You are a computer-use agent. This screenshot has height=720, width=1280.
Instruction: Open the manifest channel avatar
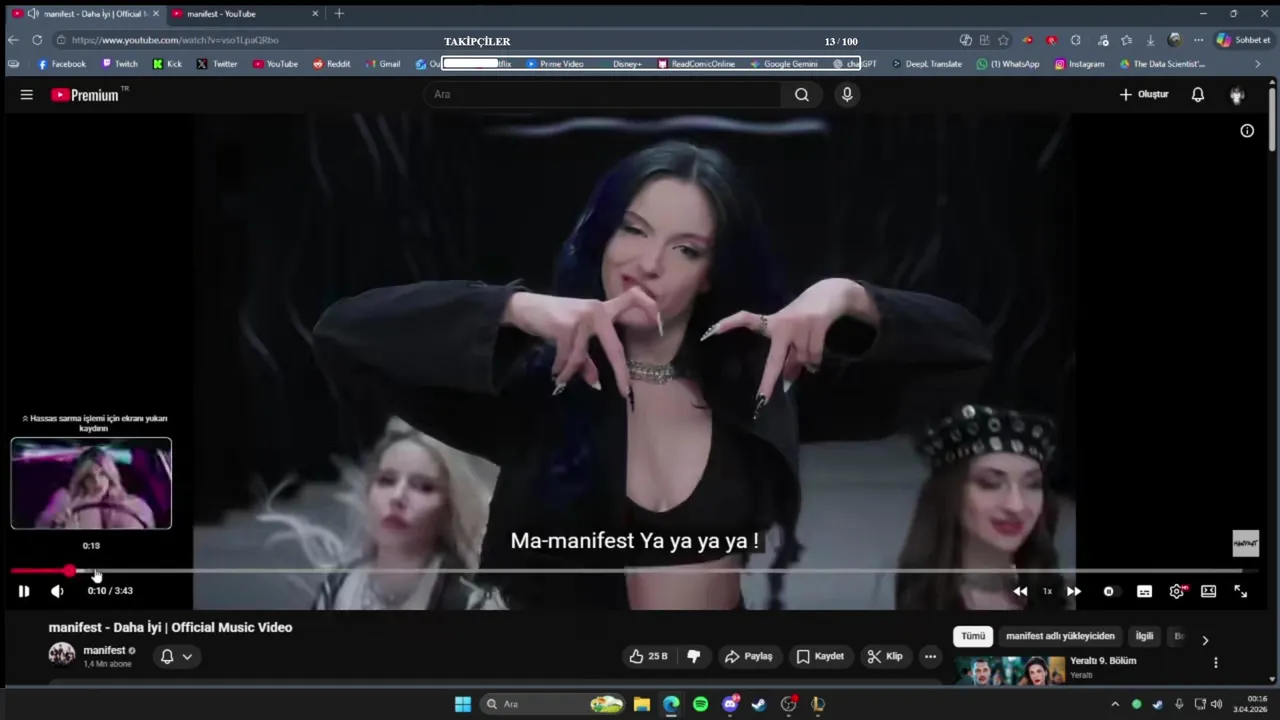point(62,655)
